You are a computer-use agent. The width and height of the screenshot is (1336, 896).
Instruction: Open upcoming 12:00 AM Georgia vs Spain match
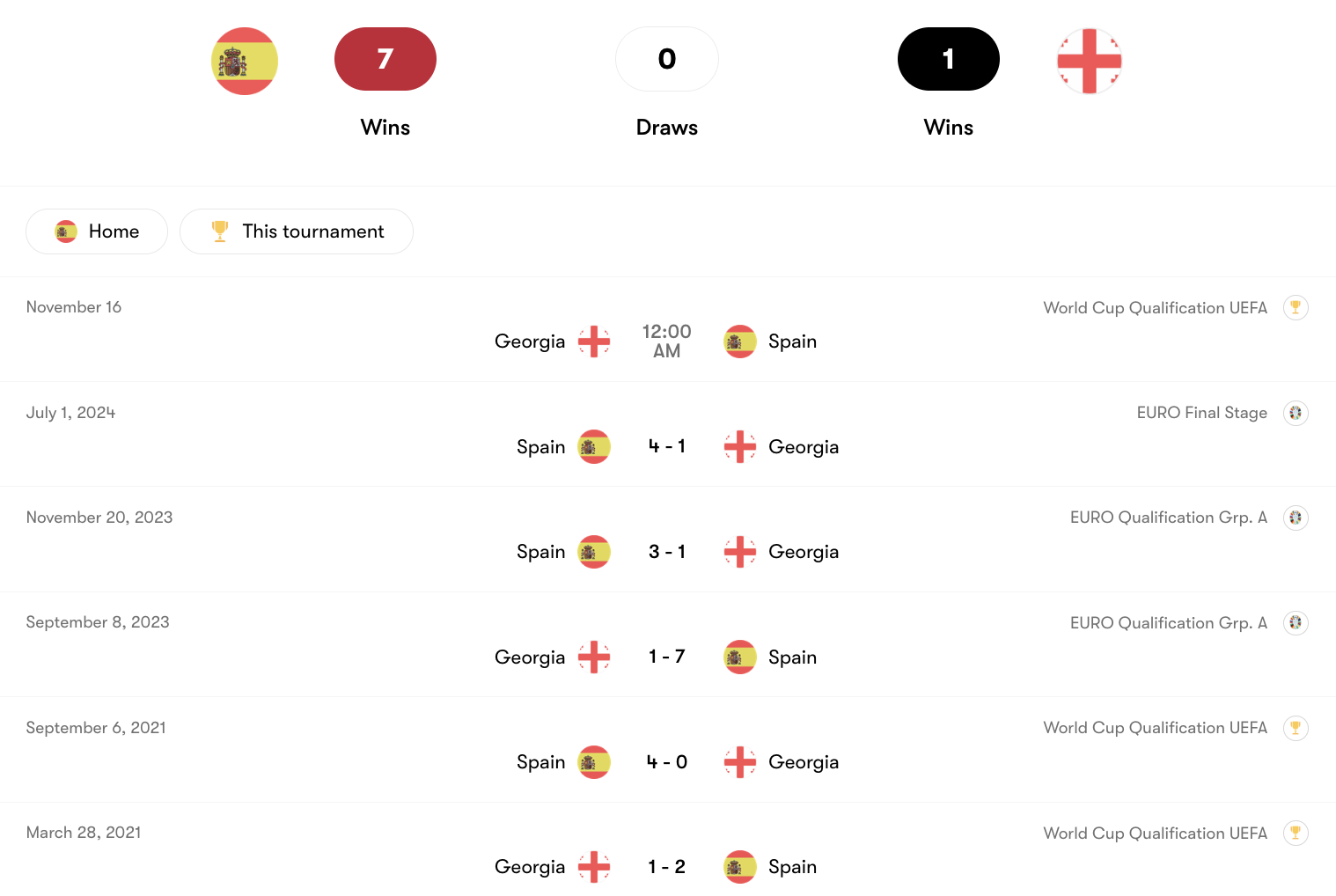coord(667,342)
